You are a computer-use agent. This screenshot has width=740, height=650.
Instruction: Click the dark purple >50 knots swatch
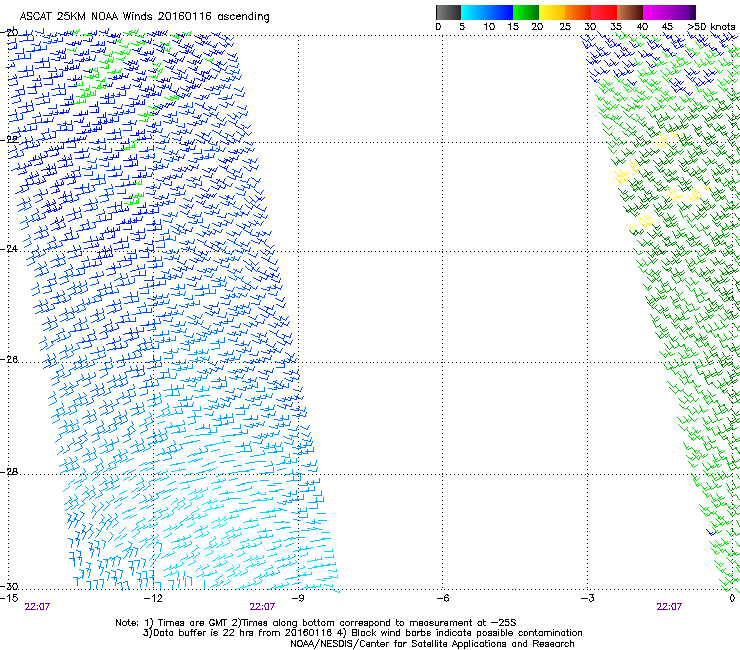(693, 12)
